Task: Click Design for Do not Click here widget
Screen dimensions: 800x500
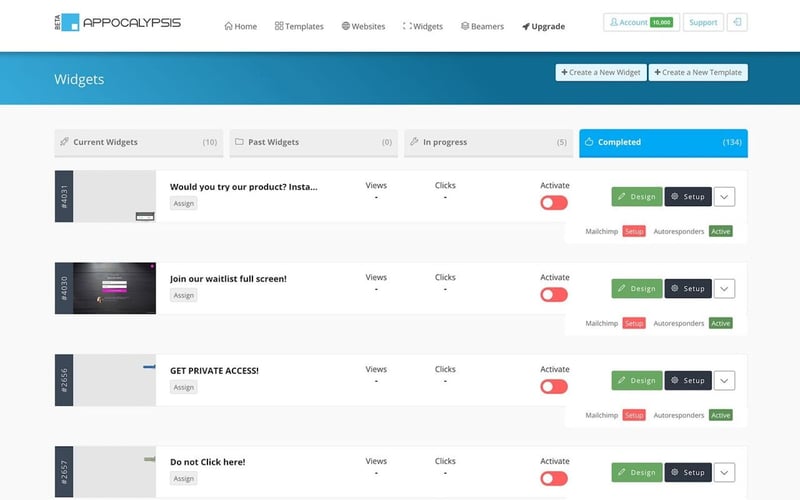Action: point(637,472)
